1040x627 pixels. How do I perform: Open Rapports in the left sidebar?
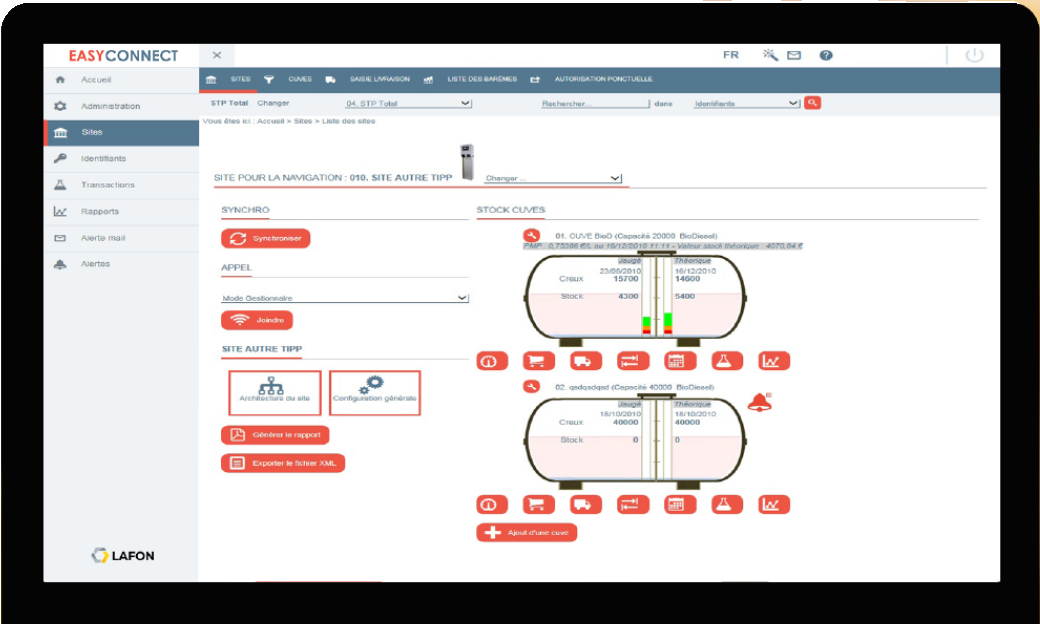(121, 212)
